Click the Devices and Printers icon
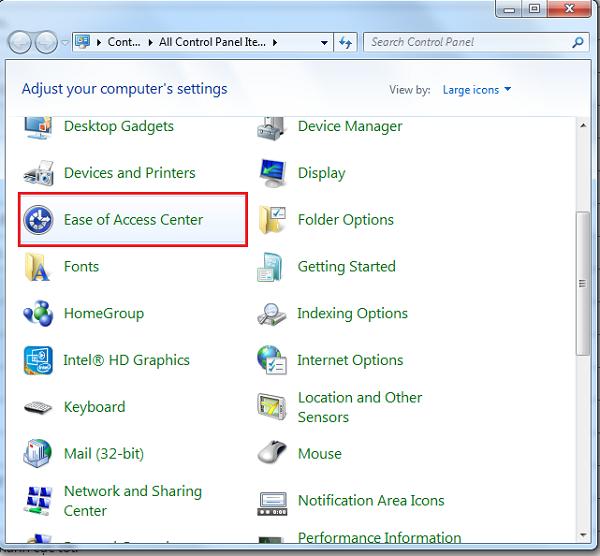The width and height of the screenshot is (600, 556). 38,173
